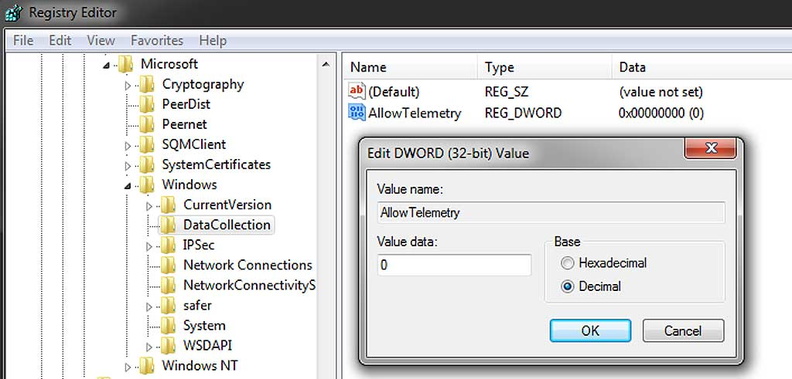The image size is (792, 379).
Task: Click the REG_SZ type cell
Action: point(507,92)
